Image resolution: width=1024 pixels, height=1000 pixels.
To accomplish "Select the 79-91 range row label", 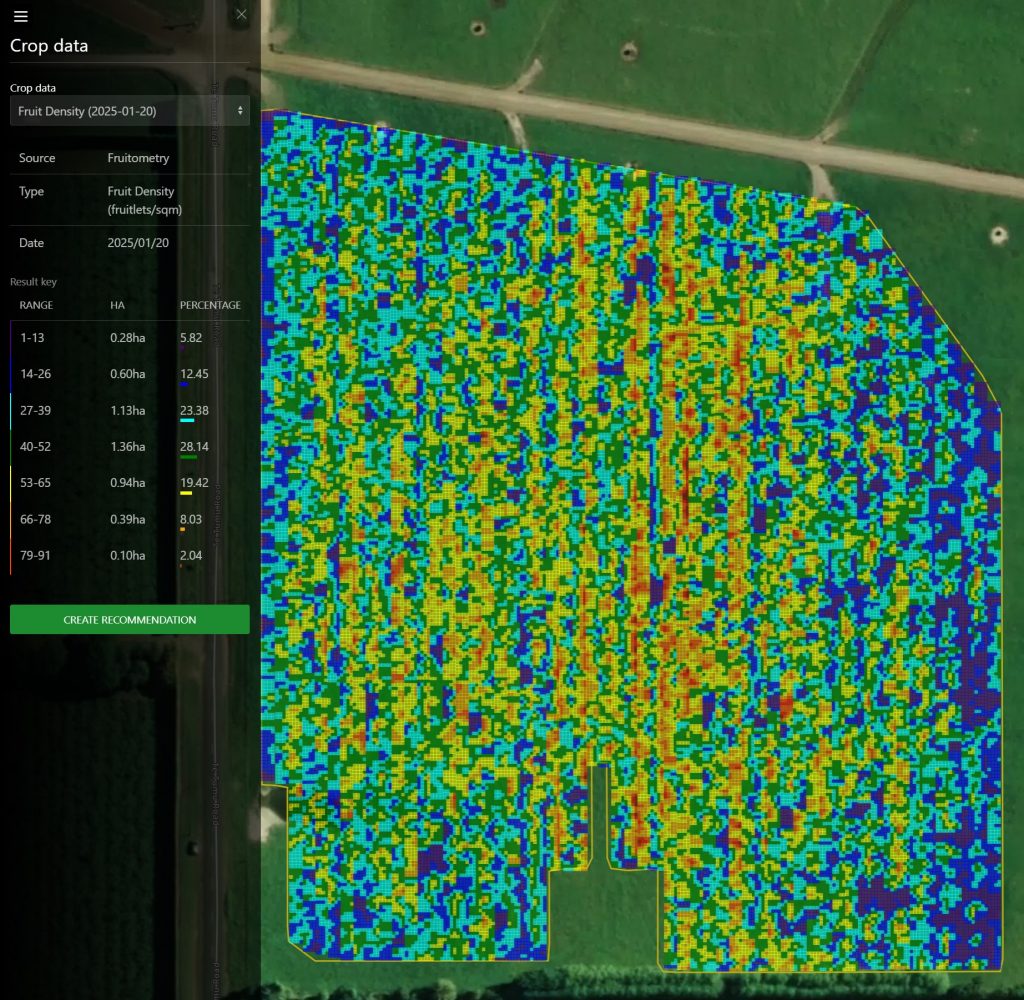I will 35,555.
